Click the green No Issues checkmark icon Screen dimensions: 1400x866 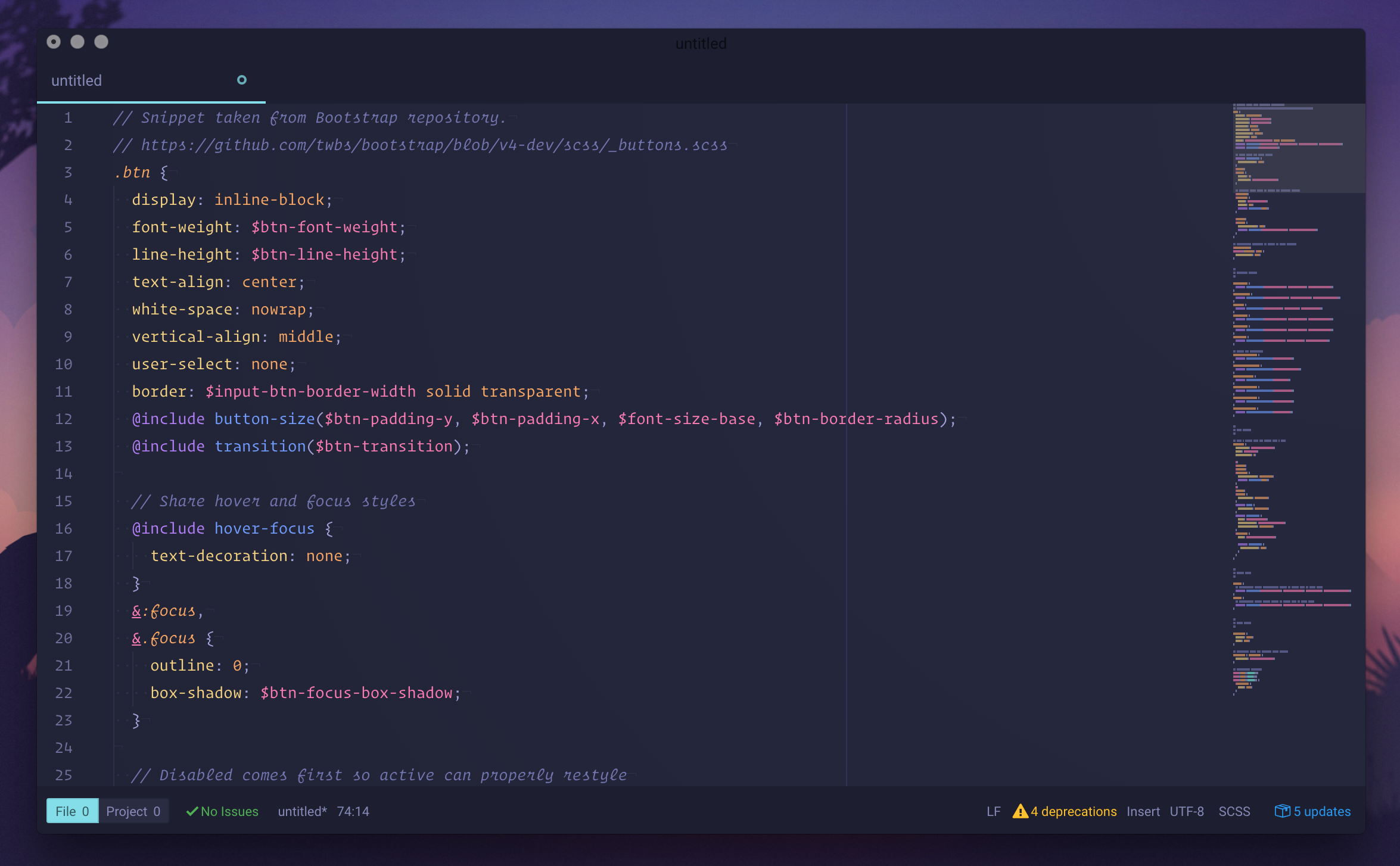click(192, 811)
